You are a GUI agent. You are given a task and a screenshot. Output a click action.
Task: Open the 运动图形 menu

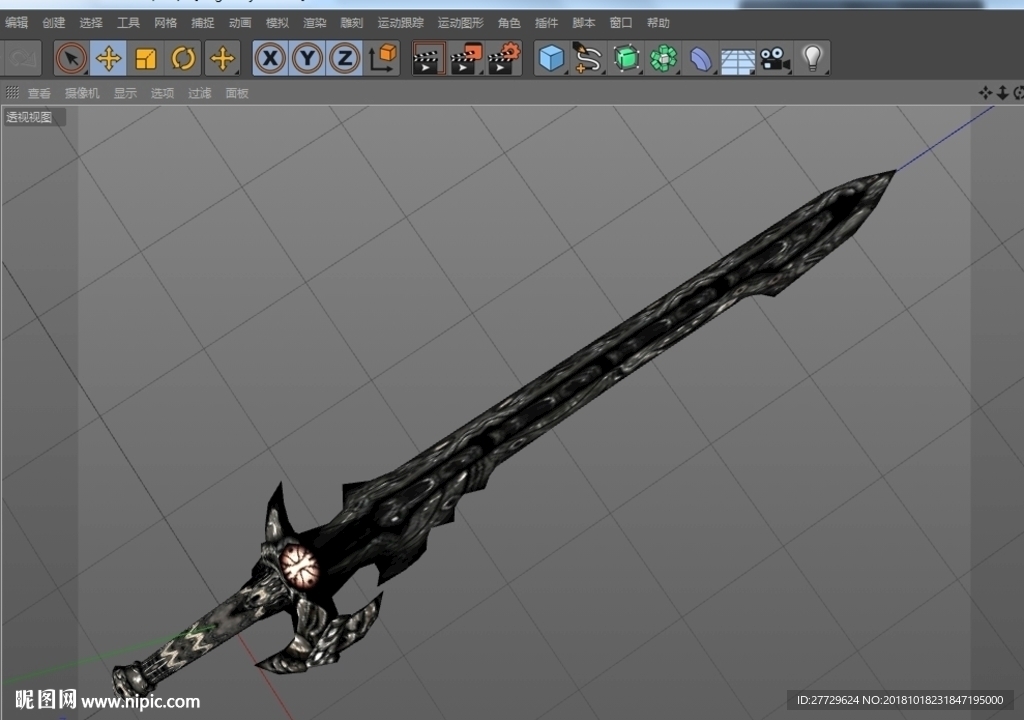(460, 23)
